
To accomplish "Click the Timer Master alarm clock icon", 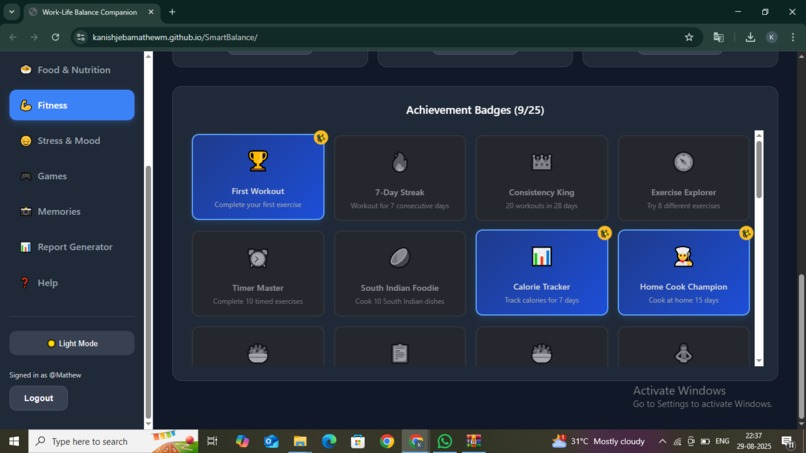I will point(258,258).
